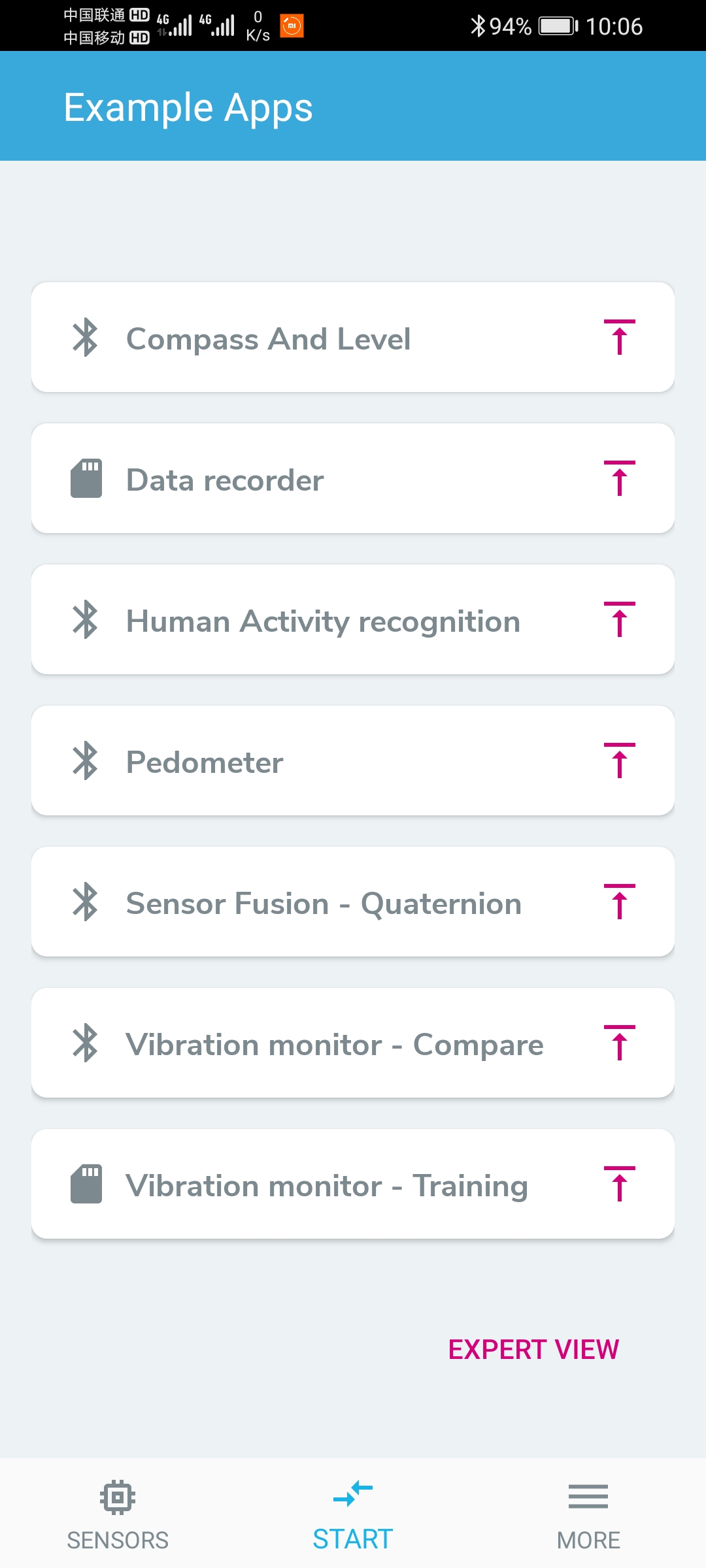
Task: Tap the upload arrow for Data recorder
Action: (x=619, y=478)
